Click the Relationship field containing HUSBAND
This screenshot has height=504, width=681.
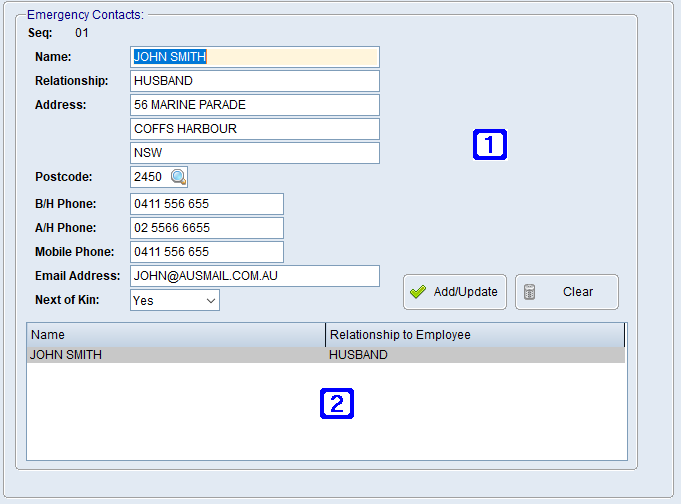click(x=255, y=81)
